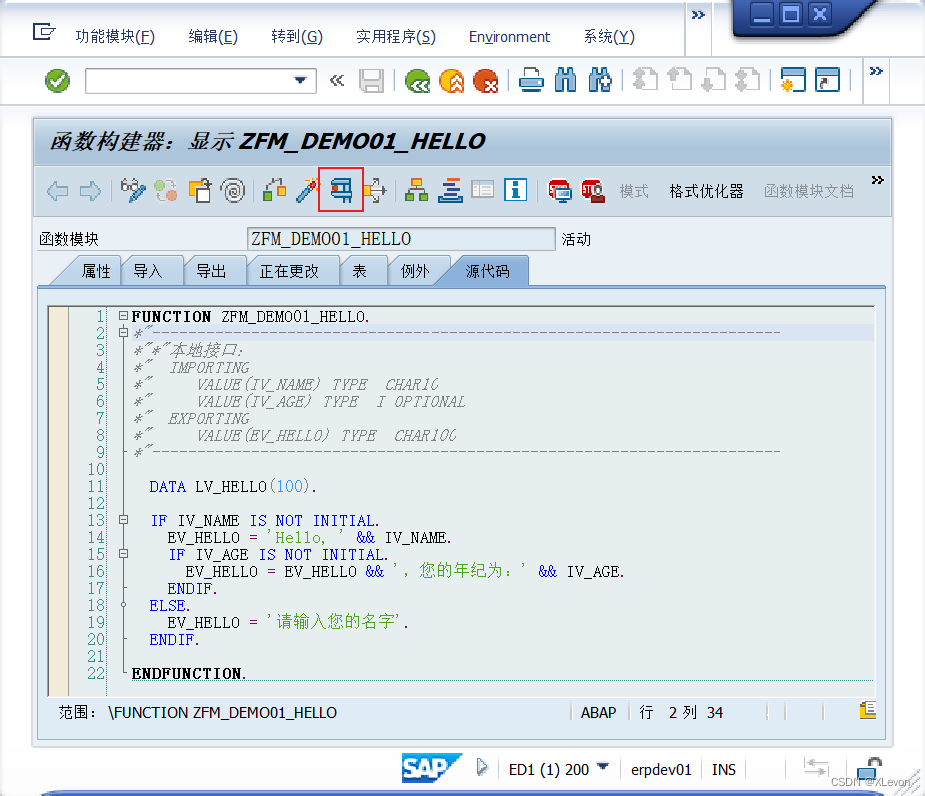Click the 格式优化器 Pretty Printer button
Viewport: 925px width, 796px height.
click(706, 191)
